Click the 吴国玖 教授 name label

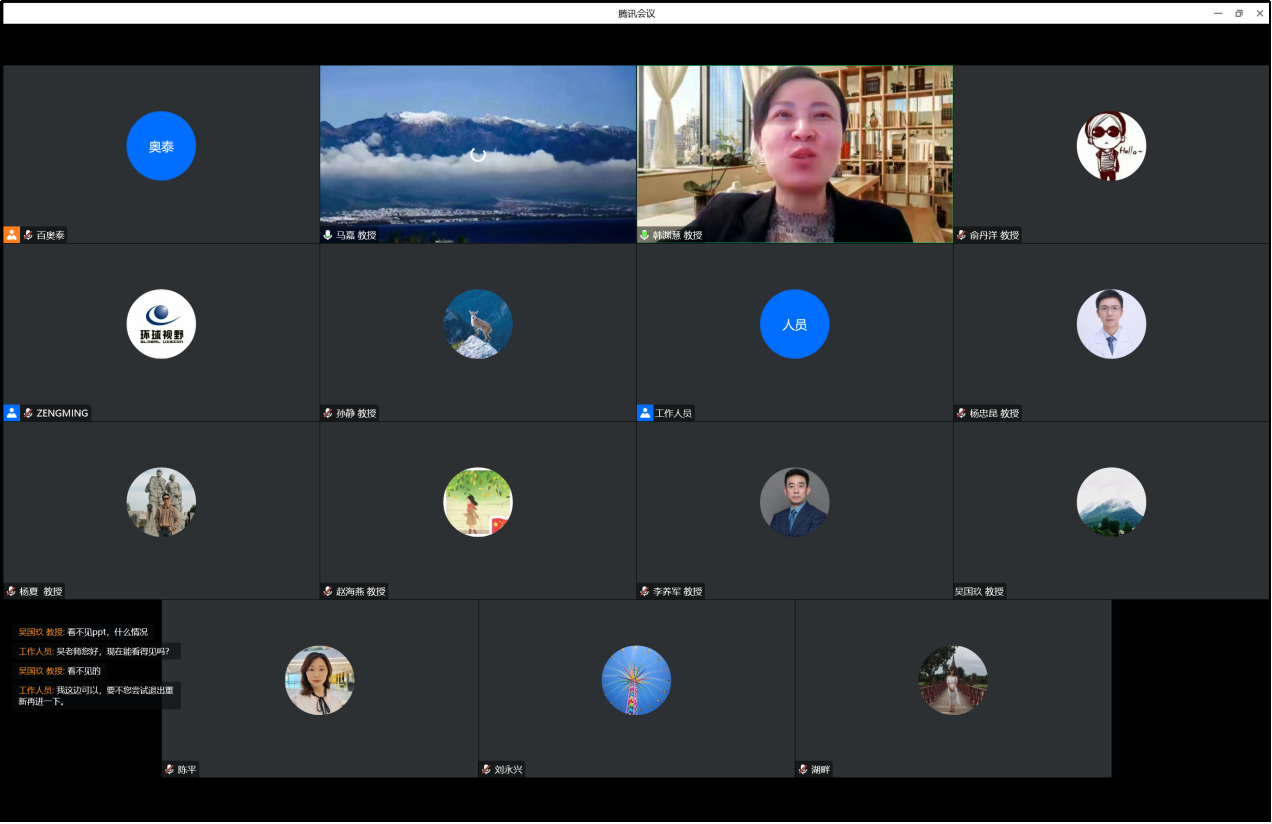pyautogui.click(x=979, y=591)
